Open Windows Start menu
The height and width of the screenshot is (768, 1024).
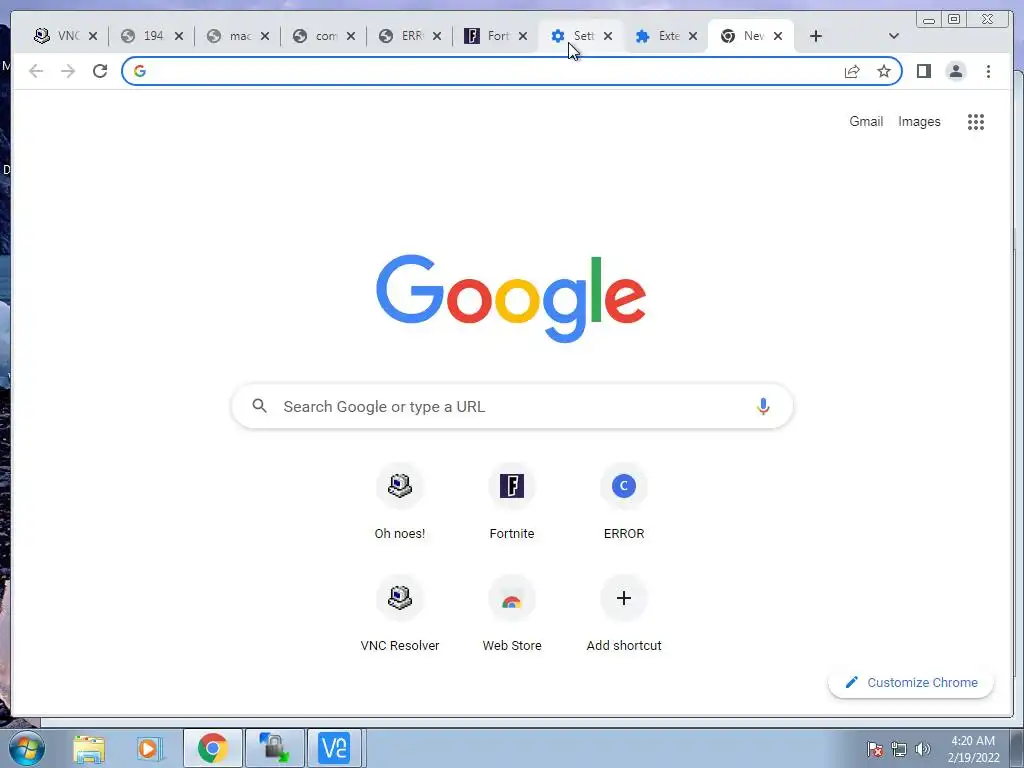click(27, 748)
